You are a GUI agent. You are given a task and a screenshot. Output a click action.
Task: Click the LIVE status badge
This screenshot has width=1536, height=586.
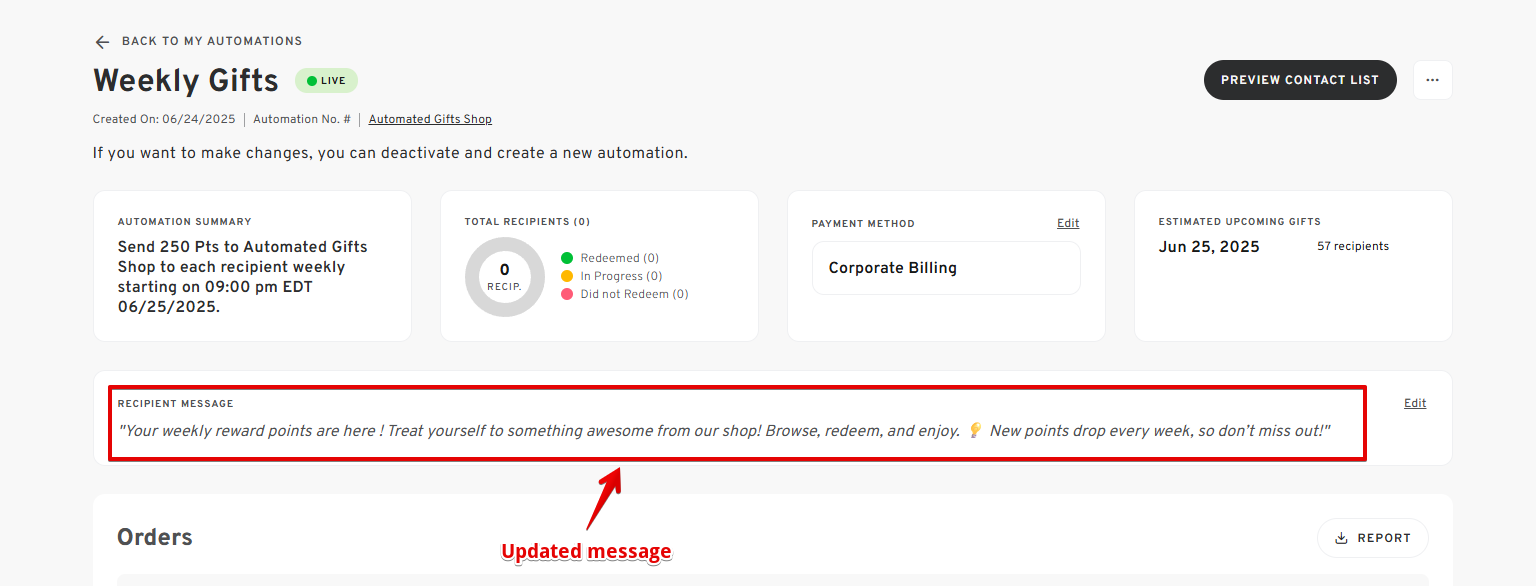pos(326,81)
